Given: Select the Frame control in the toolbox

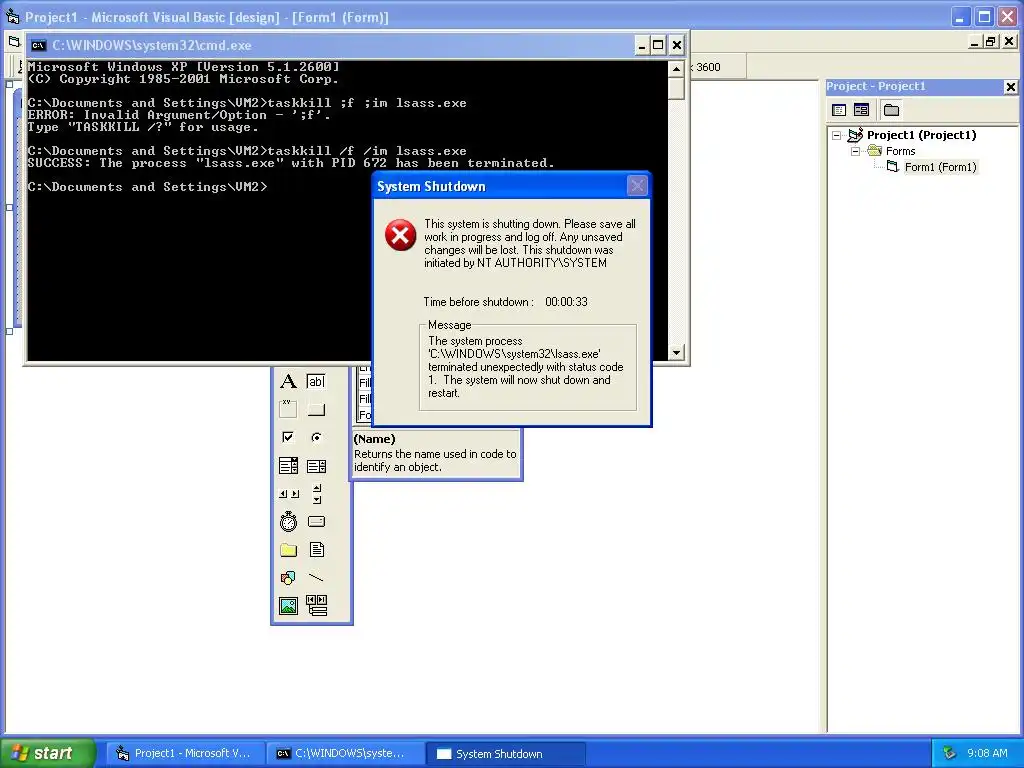Looking at the screenshot, I should 288,409.
